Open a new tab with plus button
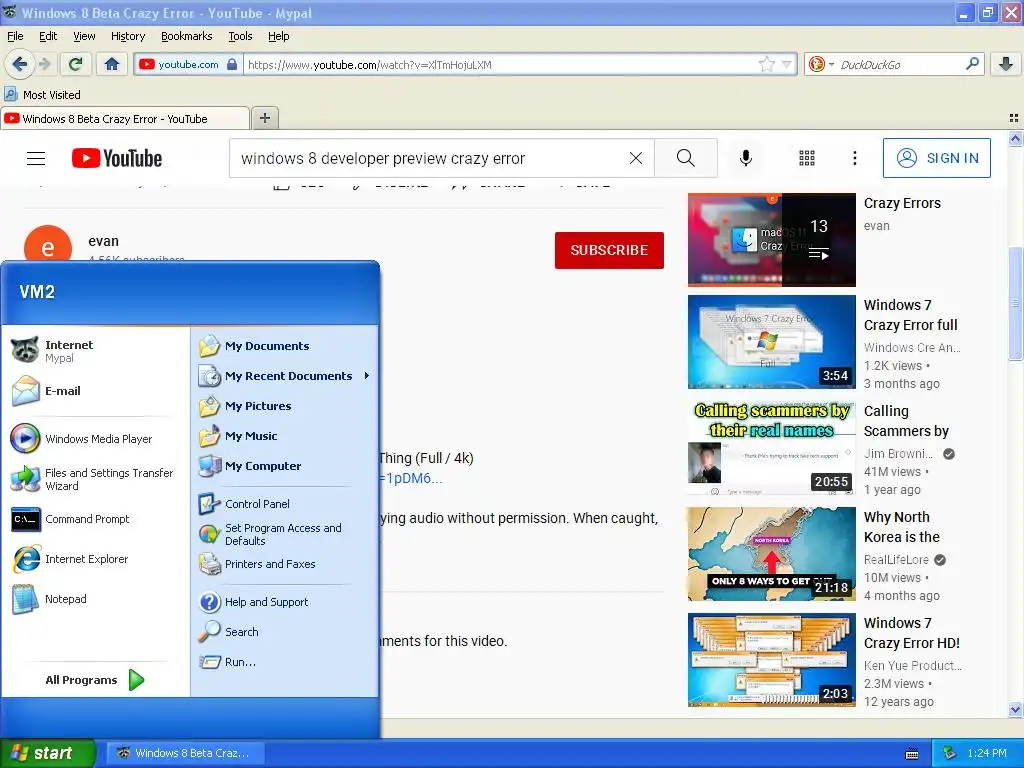 pyautogui.click(x=264, y=118)
